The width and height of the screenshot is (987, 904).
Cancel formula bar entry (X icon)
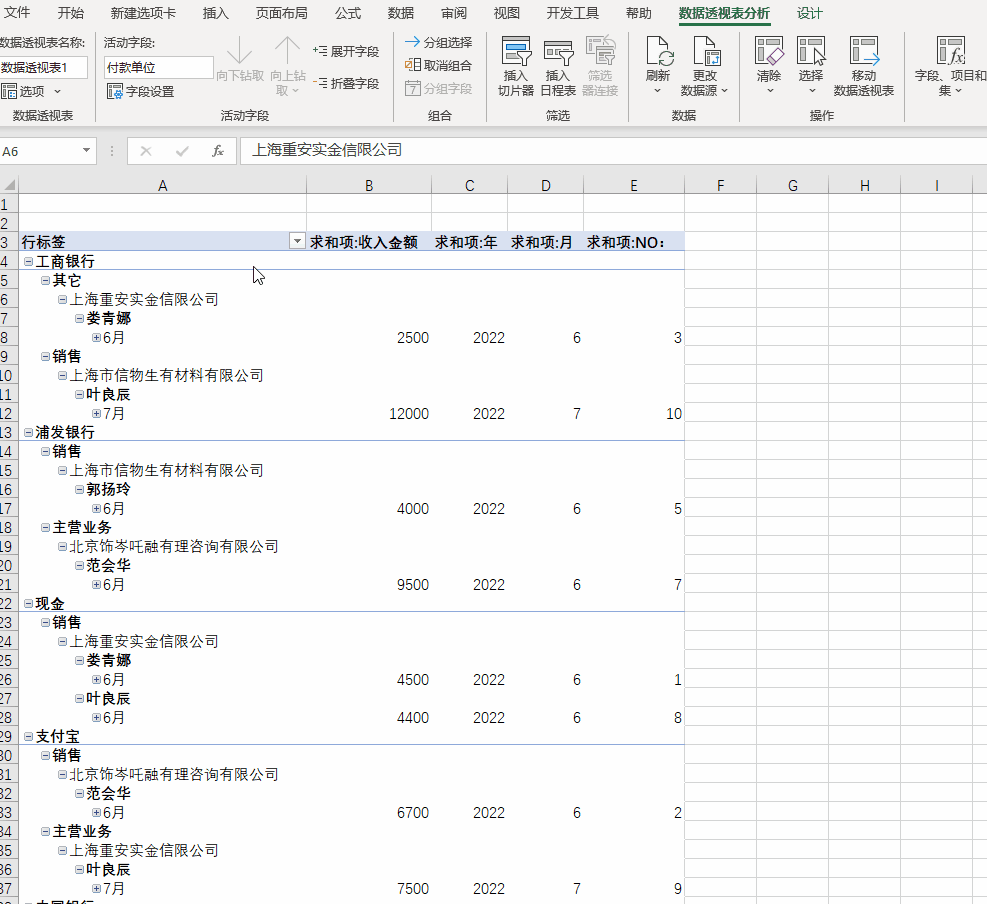tap(145, 151)
